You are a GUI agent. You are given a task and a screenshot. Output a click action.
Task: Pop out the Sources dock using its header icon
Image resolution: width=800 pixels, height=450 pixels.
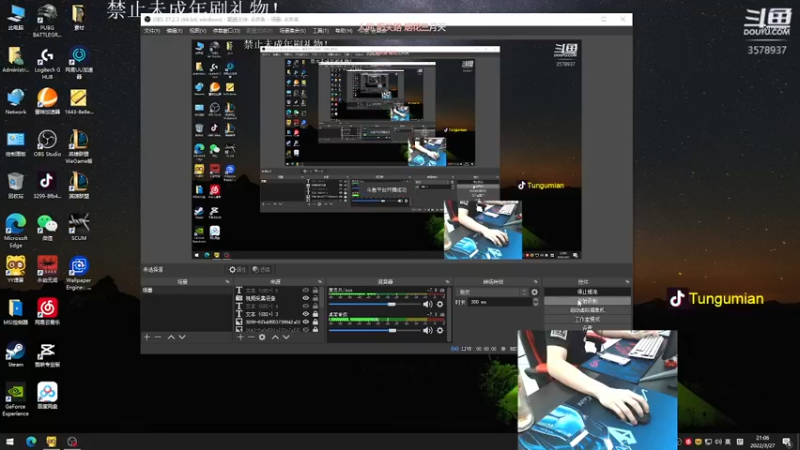[x=320, y=282]
